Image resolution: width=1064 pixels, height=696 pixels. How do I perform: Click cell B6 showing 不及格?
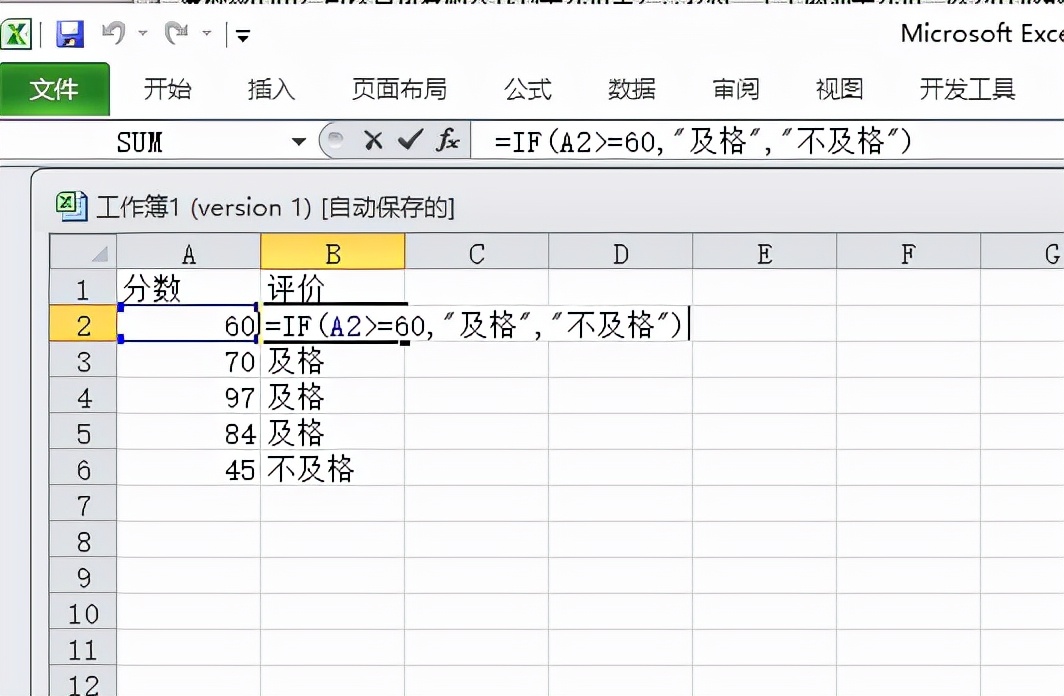click(332, 469)
